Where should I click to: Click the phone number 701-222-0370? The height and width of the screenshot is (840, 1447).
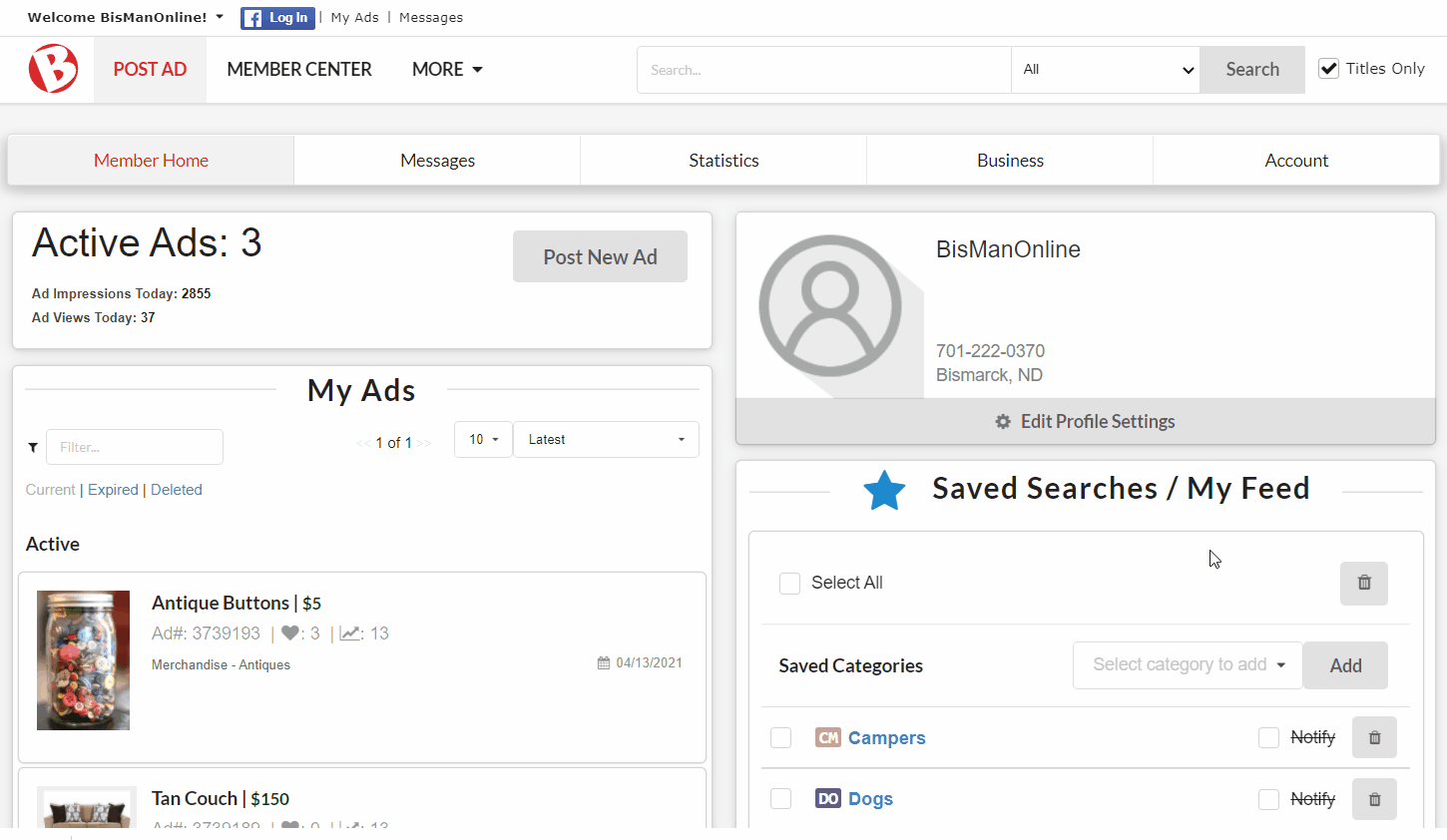pos(990,351)
